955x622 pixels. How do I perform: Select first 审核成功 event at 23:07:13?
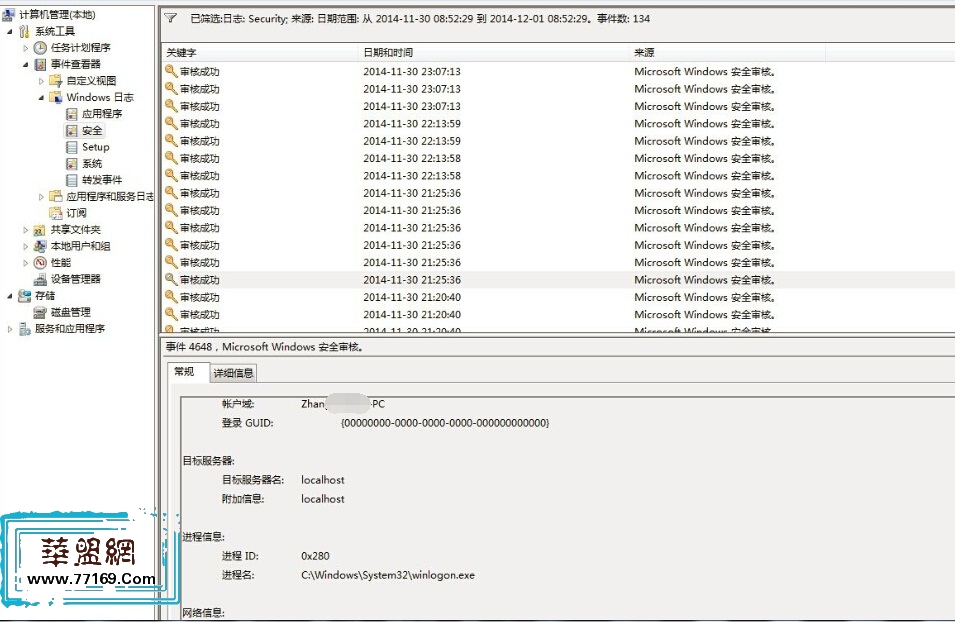200,72
